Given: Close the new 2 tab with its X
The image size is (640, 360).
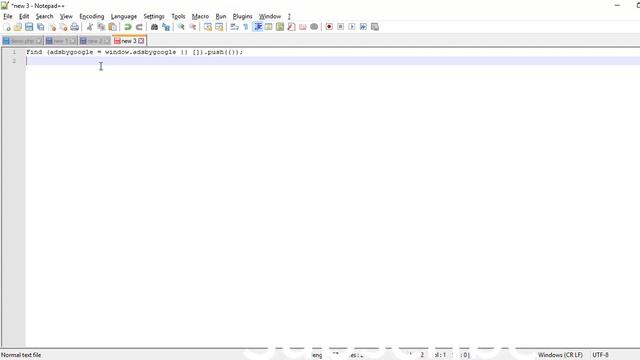Looking at the screenshot, I should pos(107,41).
